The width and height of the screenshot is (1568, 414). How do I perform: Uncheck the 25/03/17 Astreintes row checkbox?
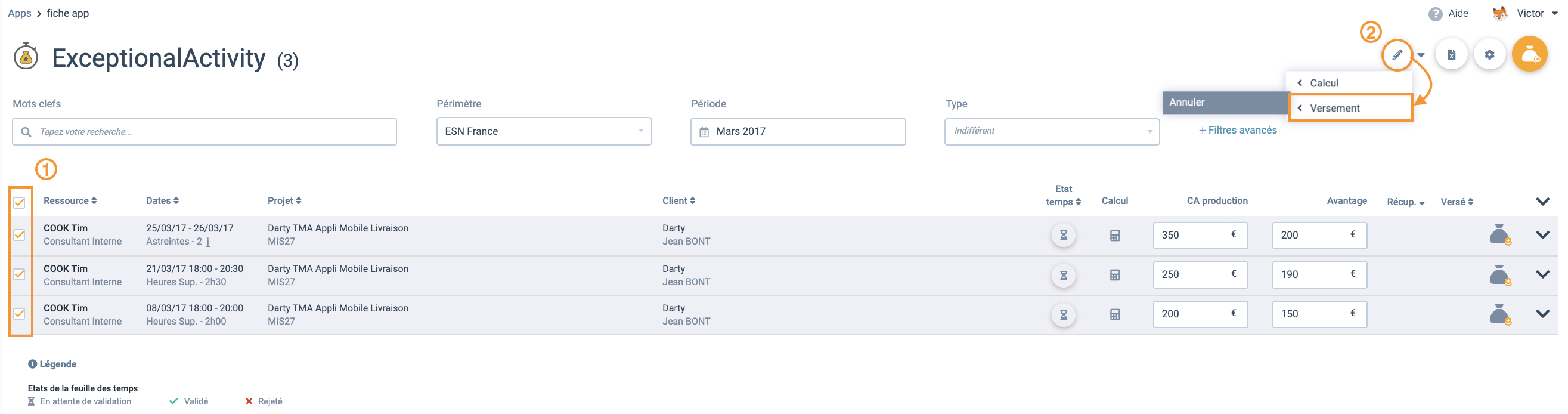click(x=20, y=235)
